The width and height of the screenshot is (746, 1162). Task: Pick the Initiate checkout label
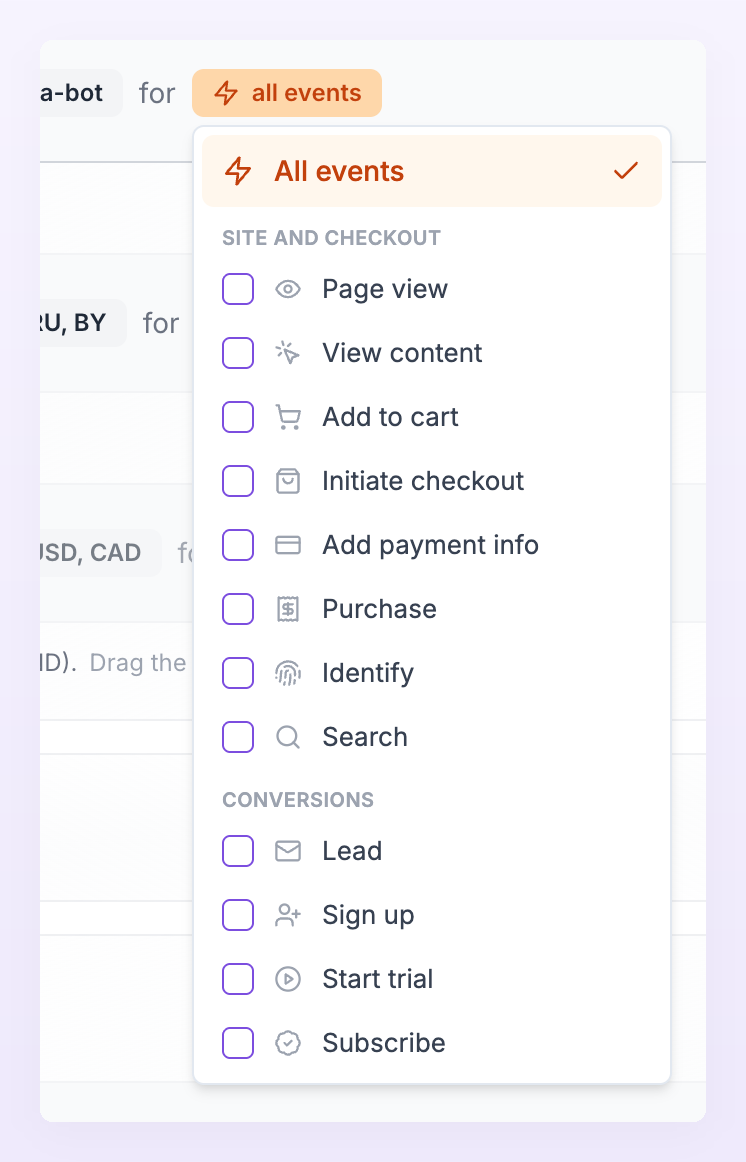[423, 481]
